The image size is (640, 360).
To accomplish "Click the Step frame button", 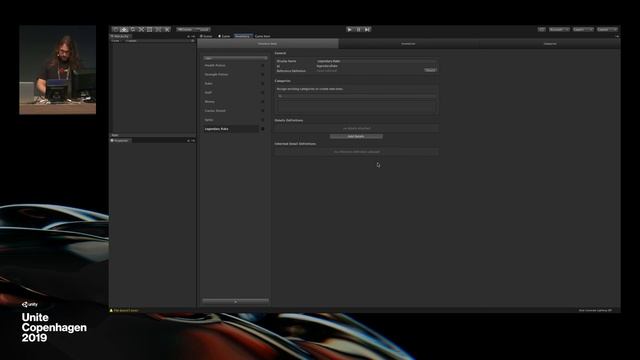I will pos(367,29).
